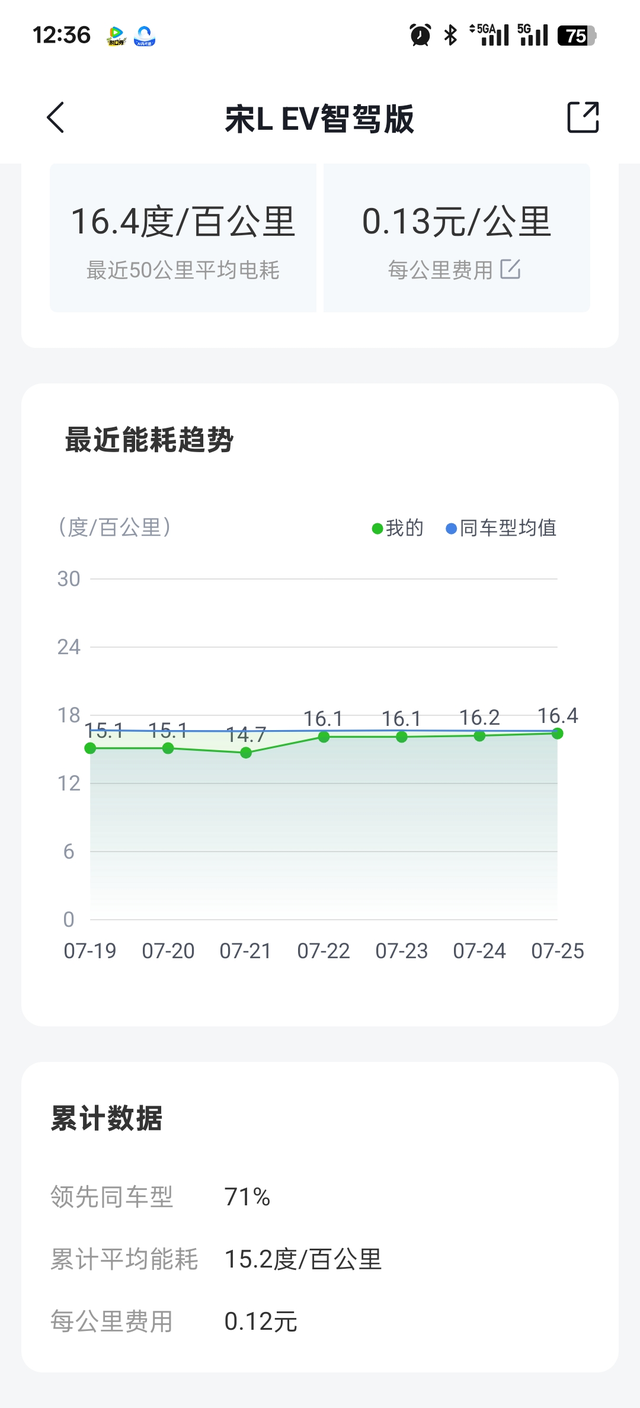This screenshot has width=640, height=1408.
Task: Tap the 16.4 data point on chart
Action: click(x=556, y=732)
